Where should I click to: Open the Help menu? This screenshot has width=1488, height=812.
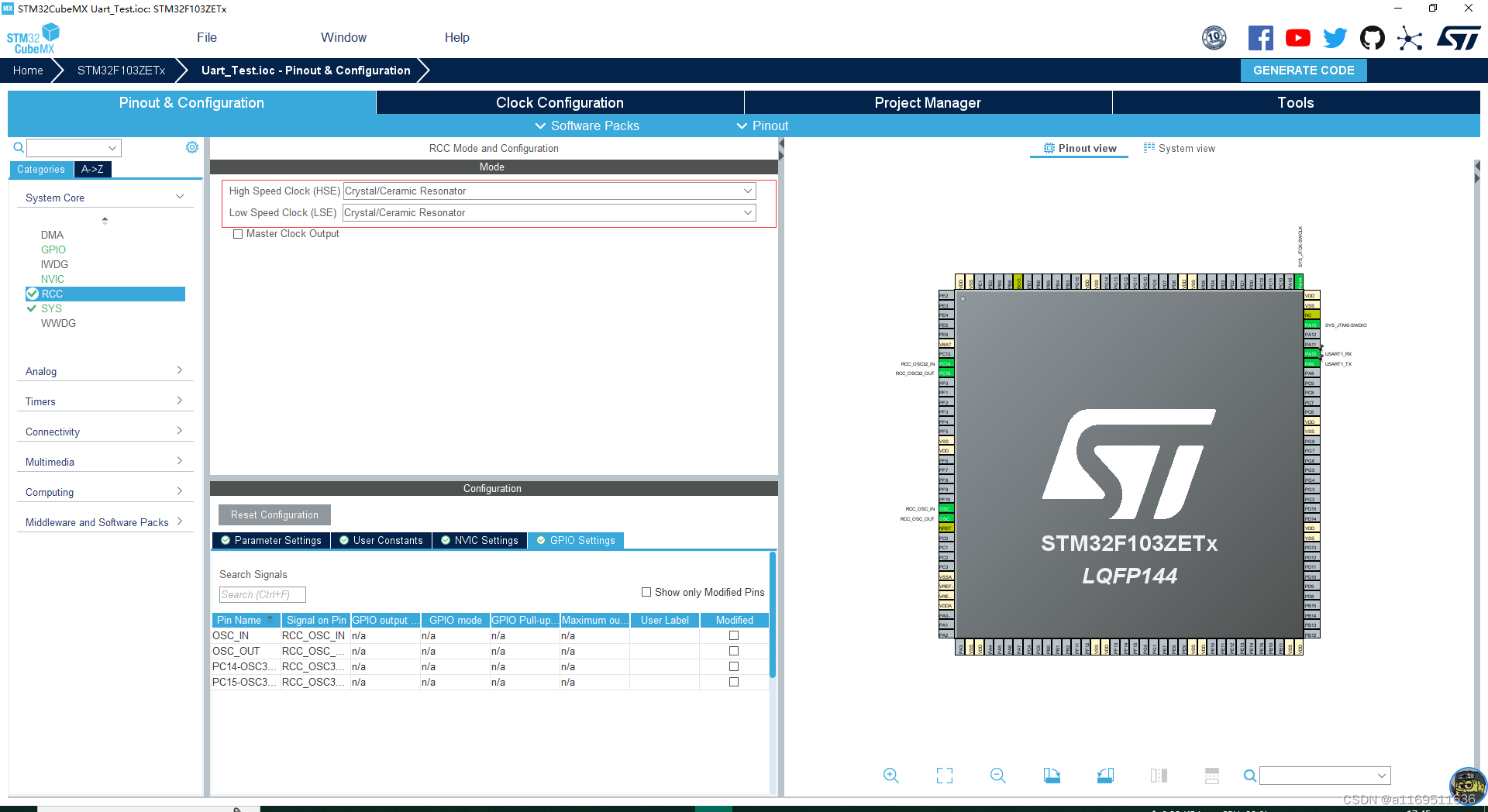point(456,37)
